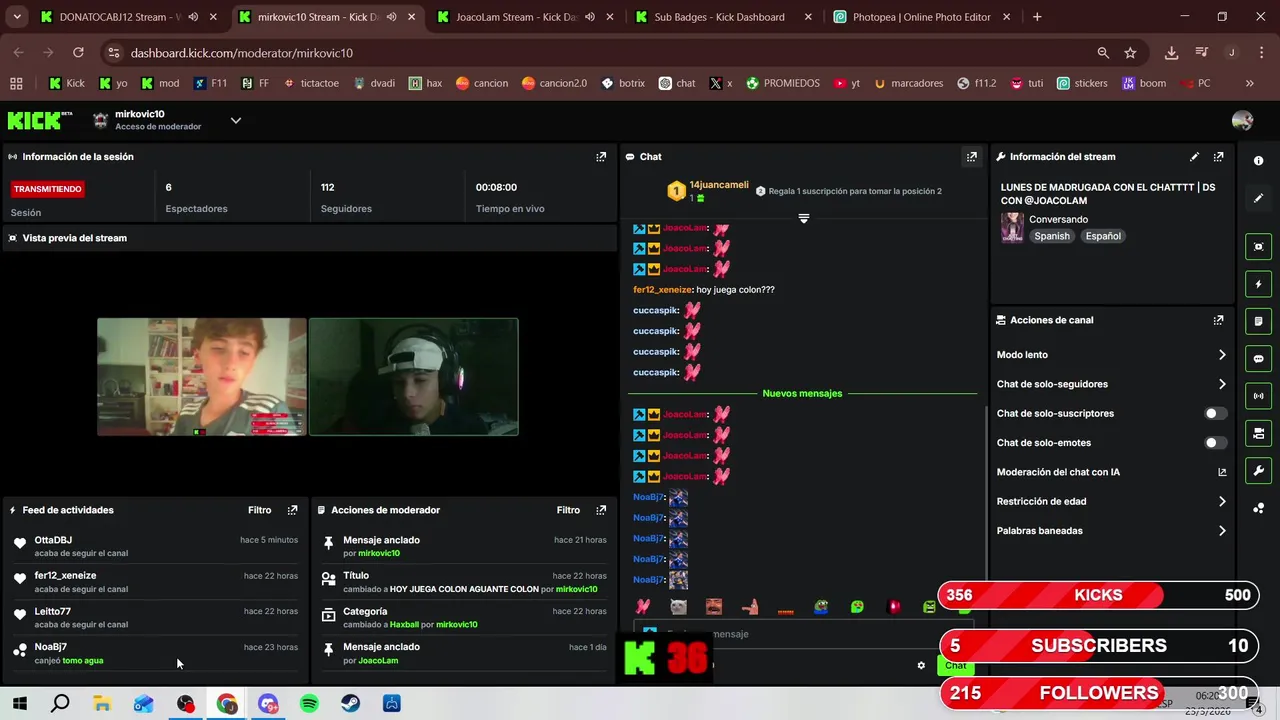Click Nuevos mensajes divider link
The height and width of the screenshot is (720, 1280).
[x=802, y=393]
